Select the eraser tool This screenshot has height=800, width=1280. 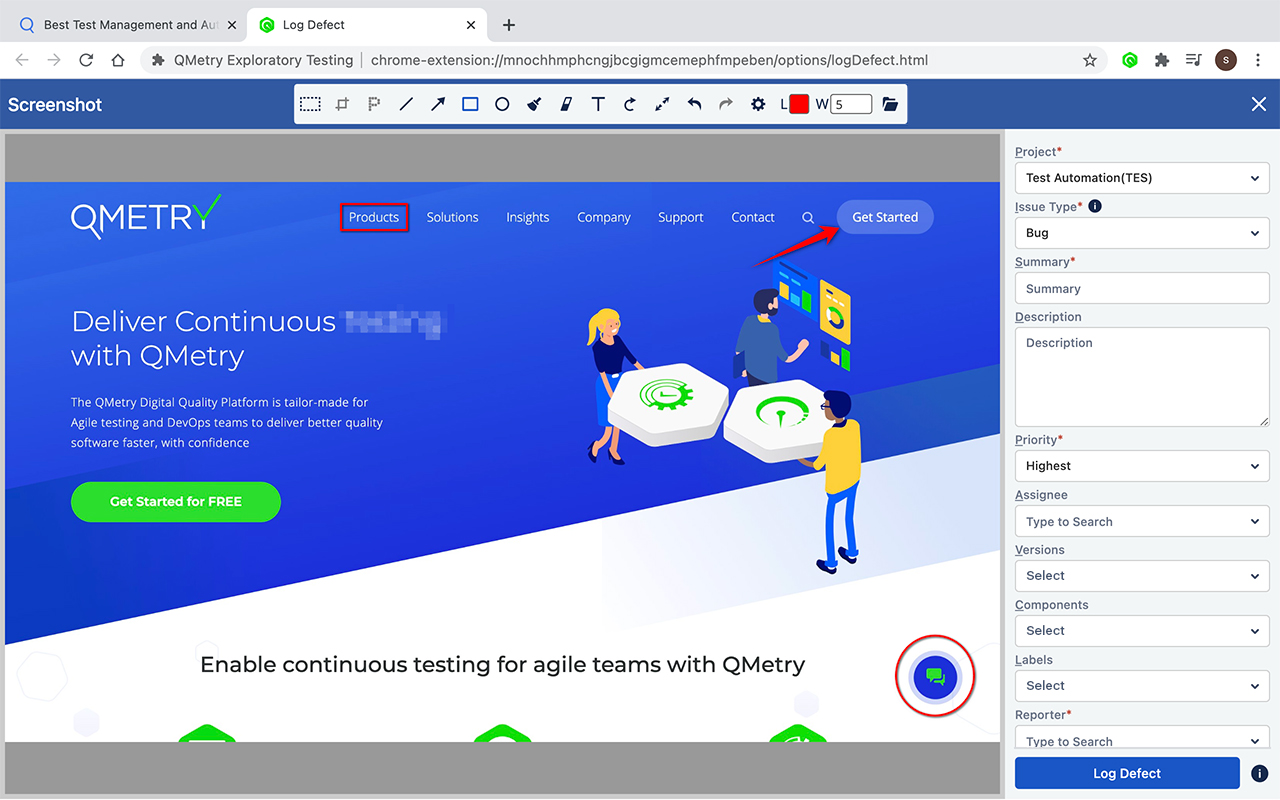click(x=565, y=104)
